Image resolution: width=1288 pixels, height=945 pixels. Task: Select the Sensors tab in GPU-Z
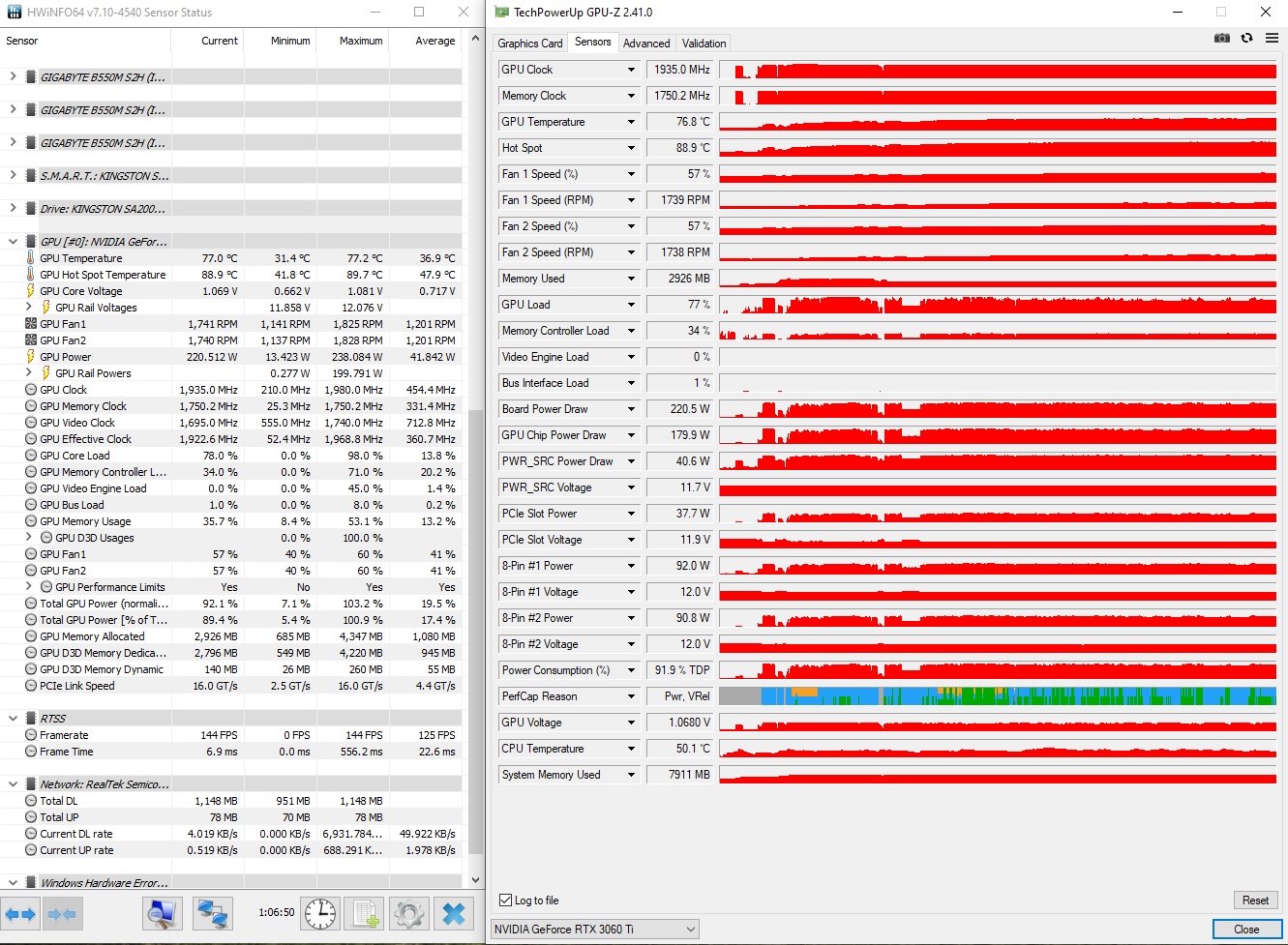tap(593, 42)
